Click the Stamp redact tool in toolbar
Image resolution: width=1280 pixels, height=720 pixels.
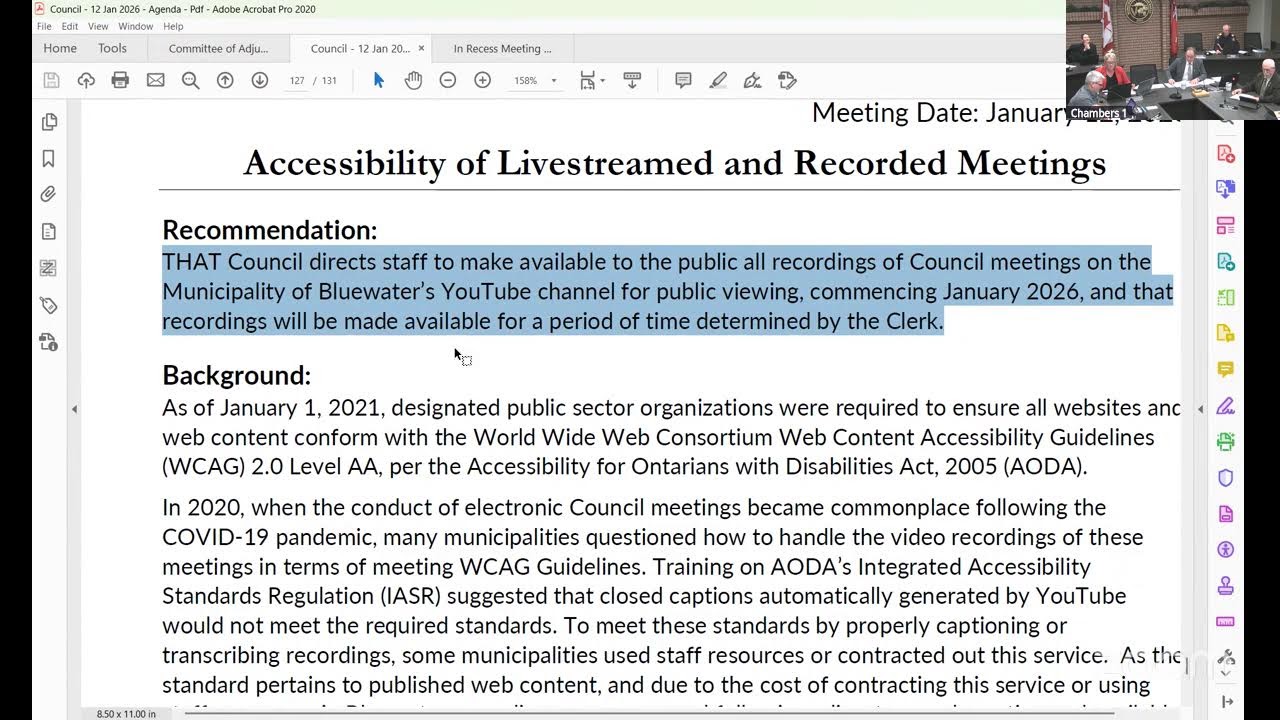(787, 80)
